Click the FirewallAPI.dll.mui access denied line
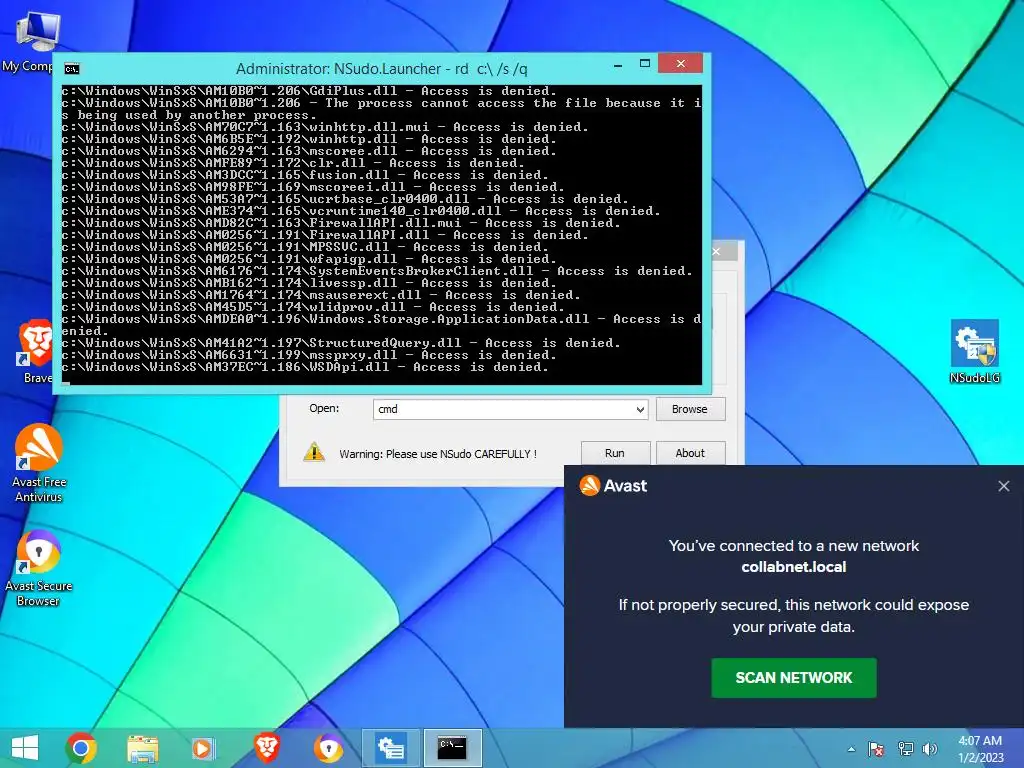This screenshot has height=768, width=1024. click(x=341, y=223)
